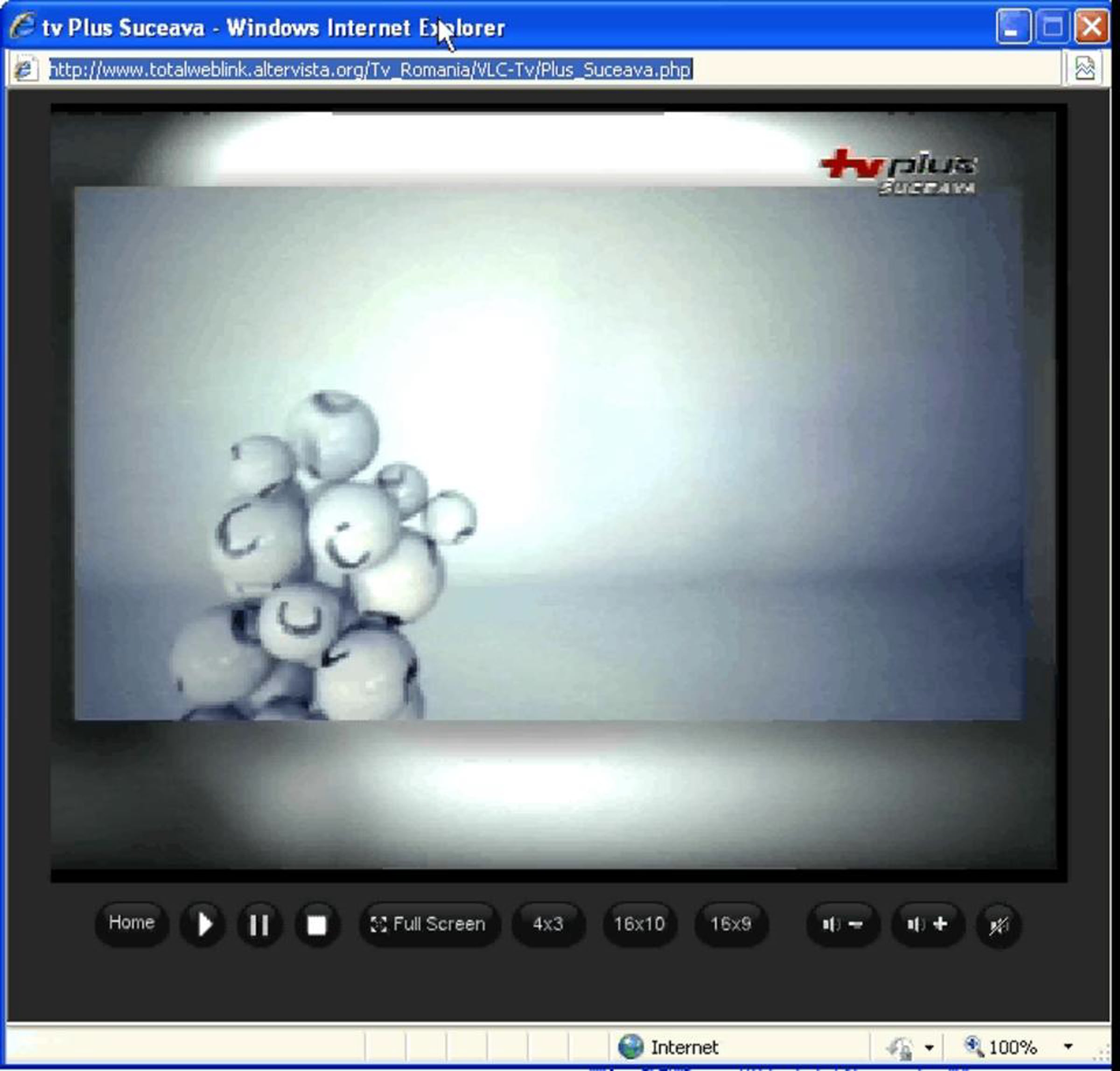Set aspect ratio to 4x3
1120x1071 pixels.
coord(548,924)
